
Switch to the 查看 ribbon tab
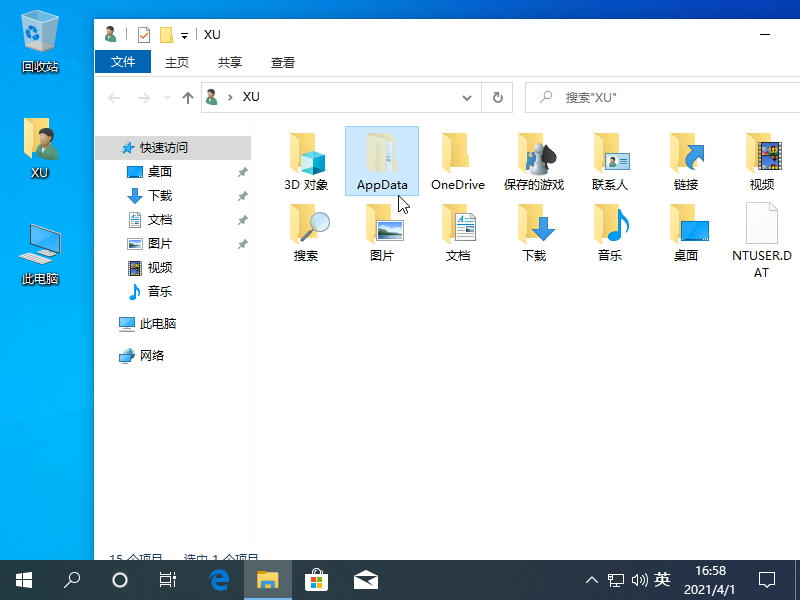point(283,61)
